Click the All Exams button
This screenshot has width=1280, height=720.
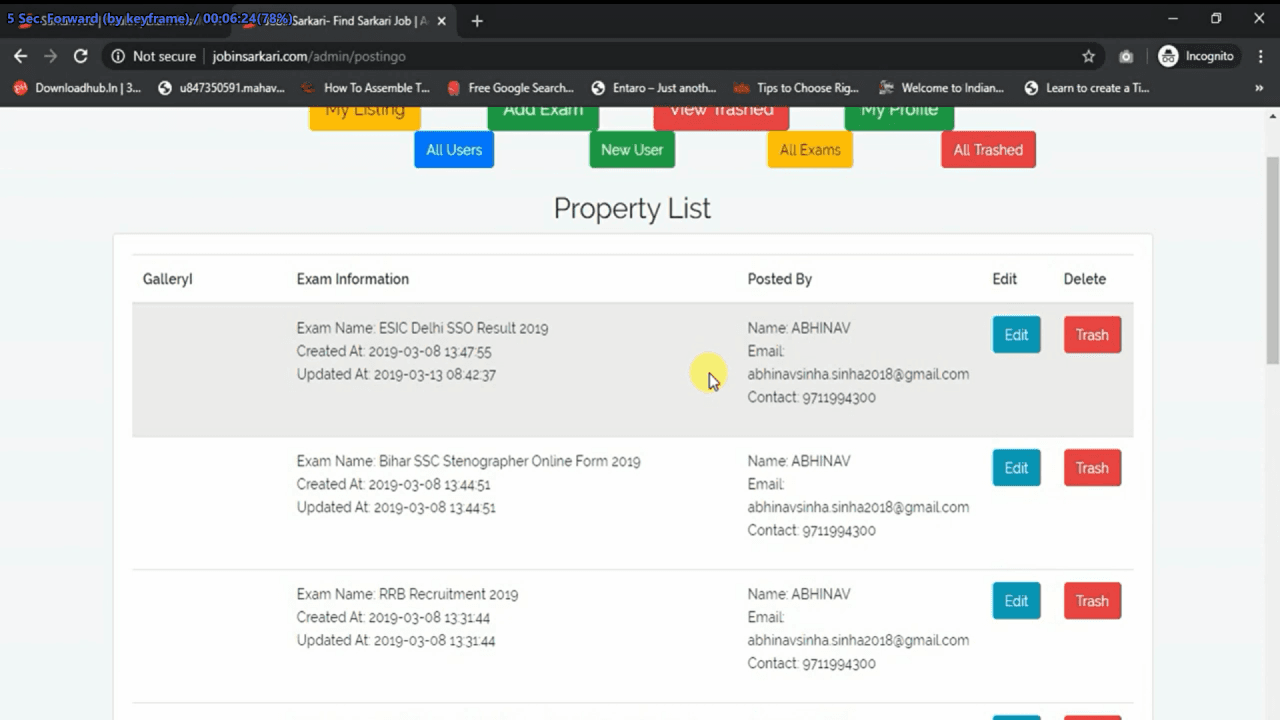(x=810, y=150)
